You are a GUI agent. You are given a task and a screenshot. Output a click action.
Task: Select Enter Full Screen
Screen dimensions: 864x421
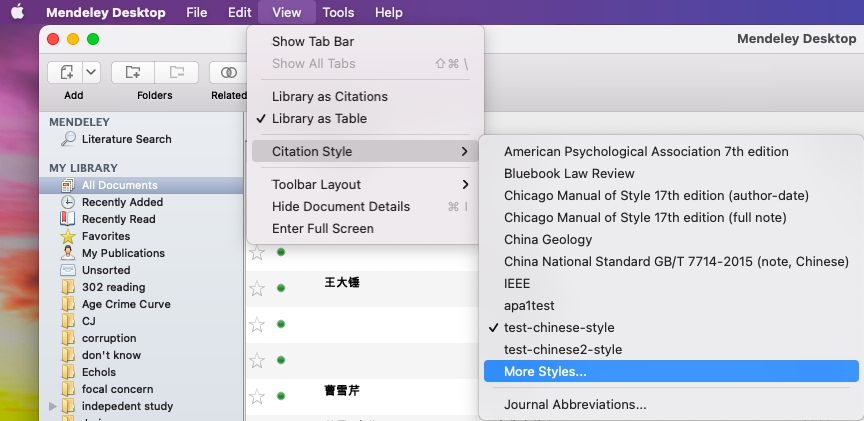pos(365,229)
